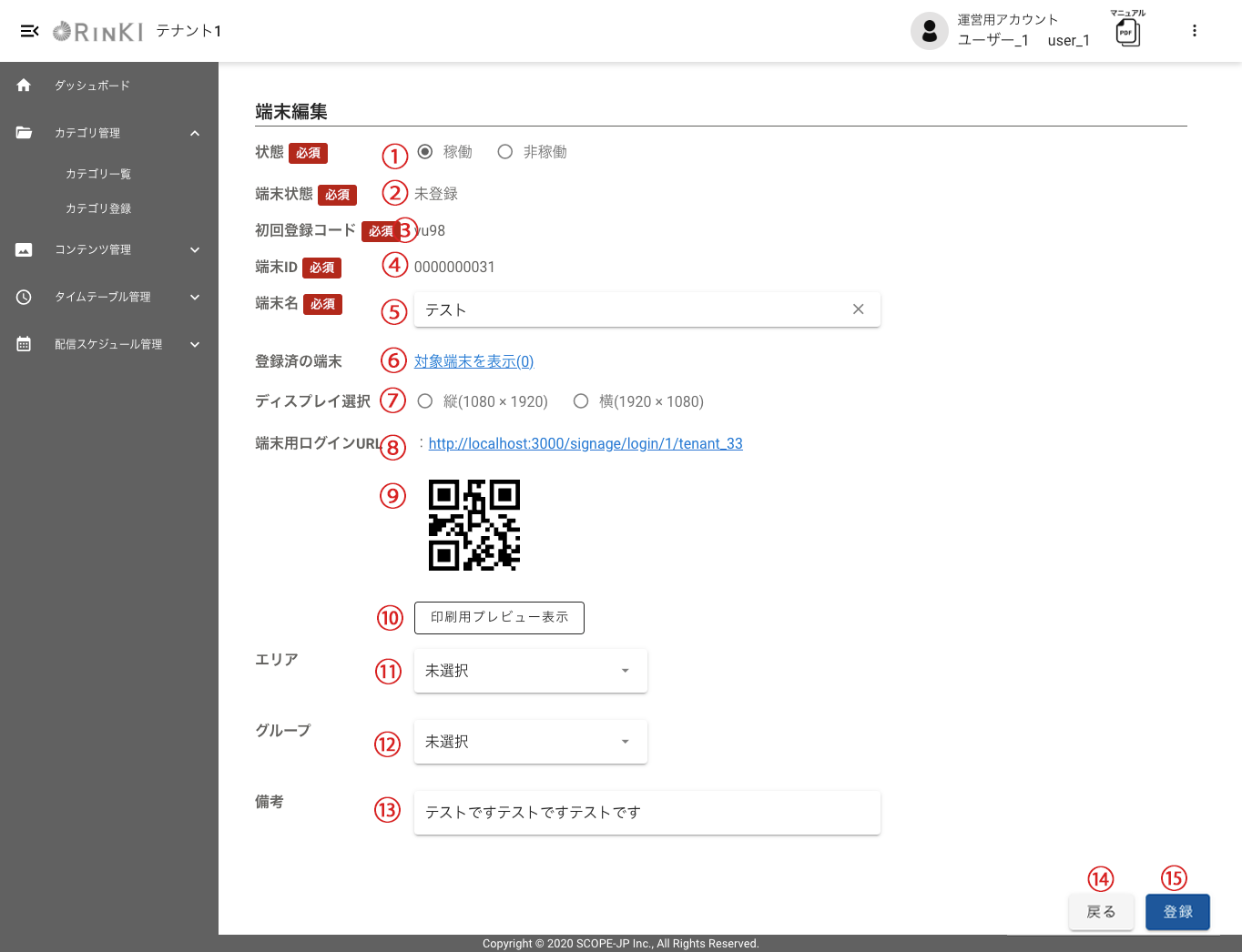Screen dimensions: 1242x952
Task: Click the 印刷用プレビュー表示 button
Action: pyautogui.click(x=499, y=617)
